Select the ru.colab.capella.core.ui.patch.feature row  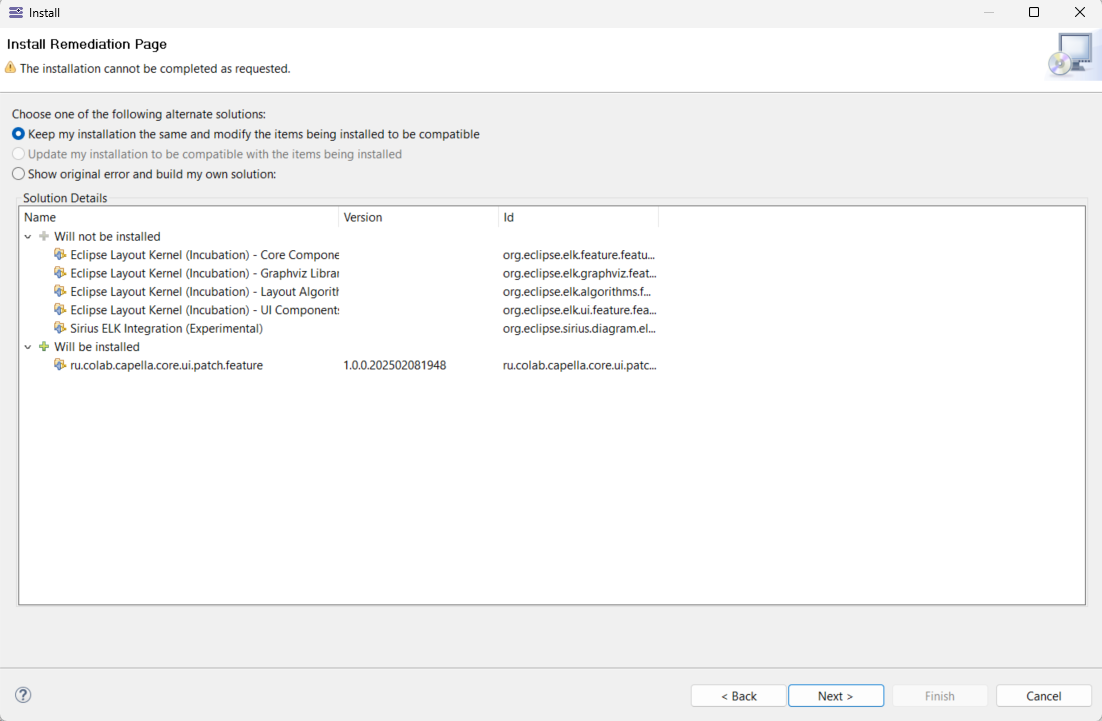pyautogui.click(x=166, y=365)
